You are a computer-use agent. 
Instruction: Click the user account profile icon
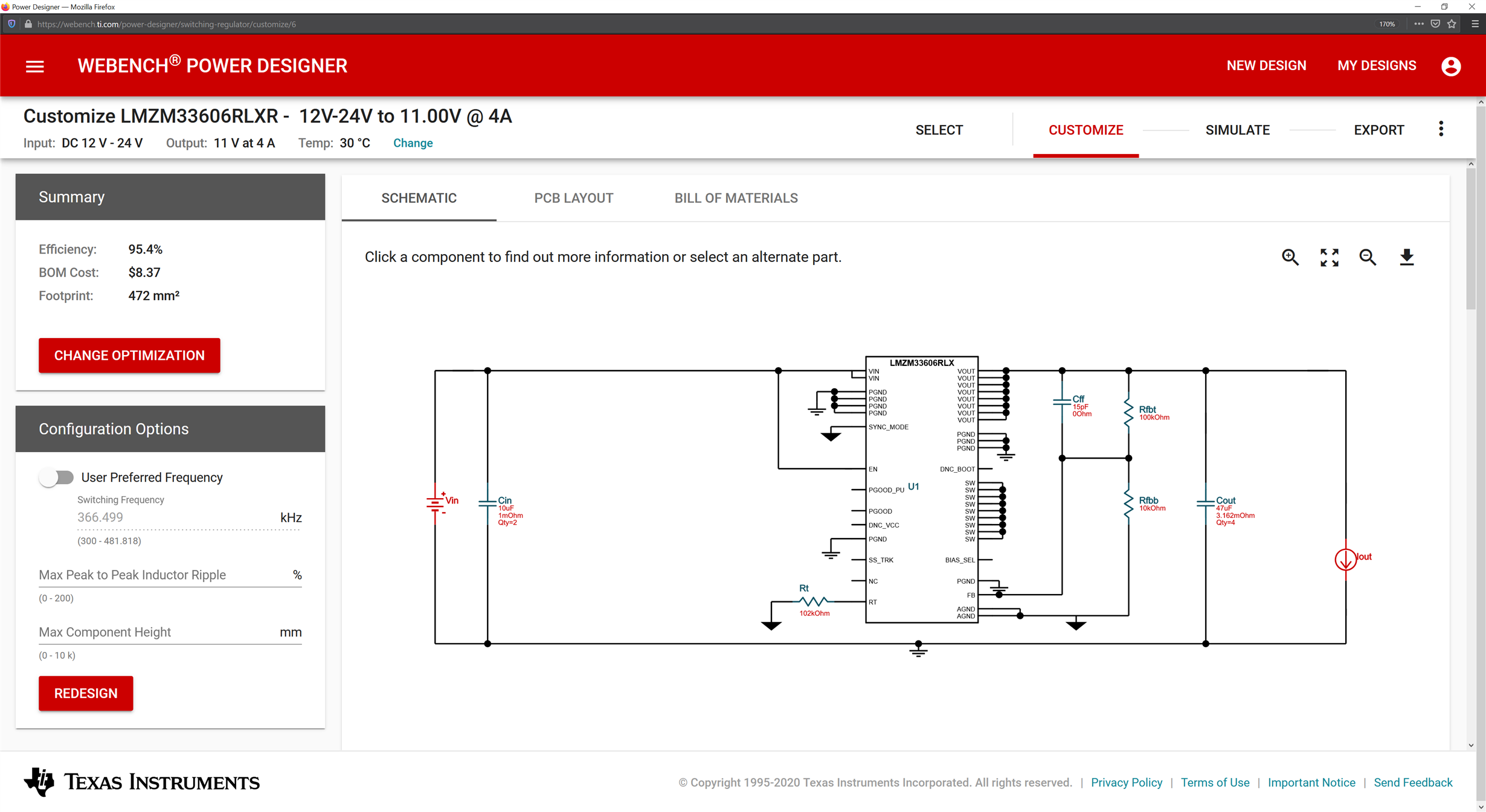pyautogui.click(x=1451, y=66)
